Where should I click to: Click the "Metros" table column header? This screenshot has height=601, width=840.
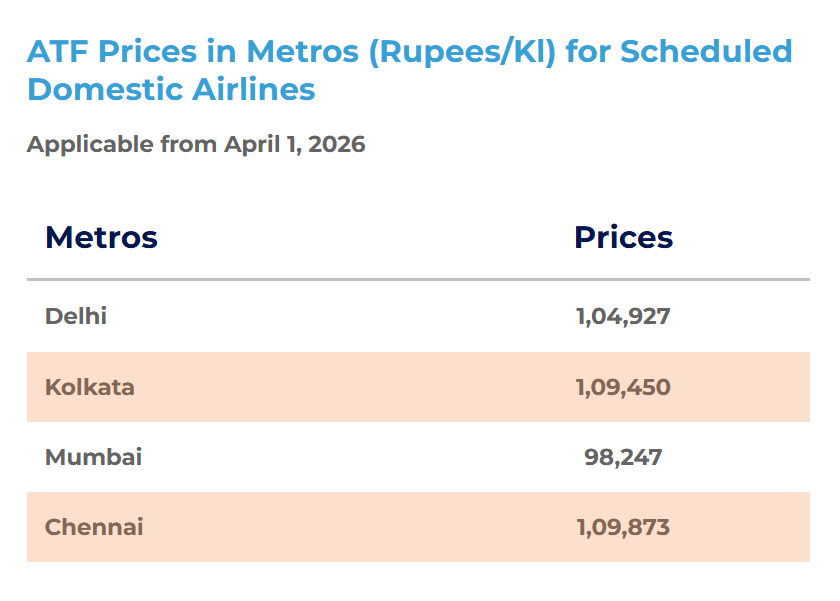(x=101, y=238)
